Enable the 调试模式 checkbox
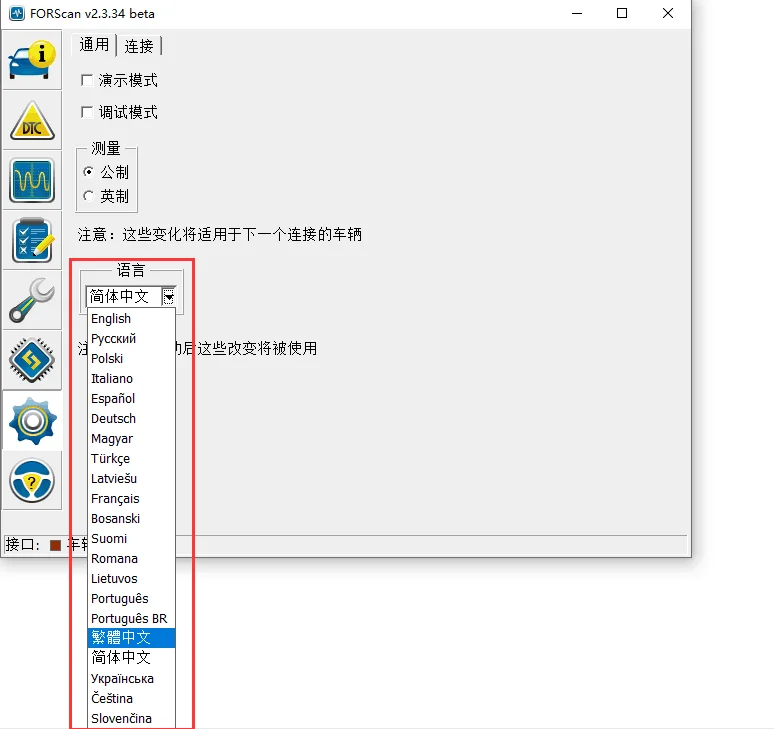The height and width of the screenshot is (729, 774). click(87, 112)
